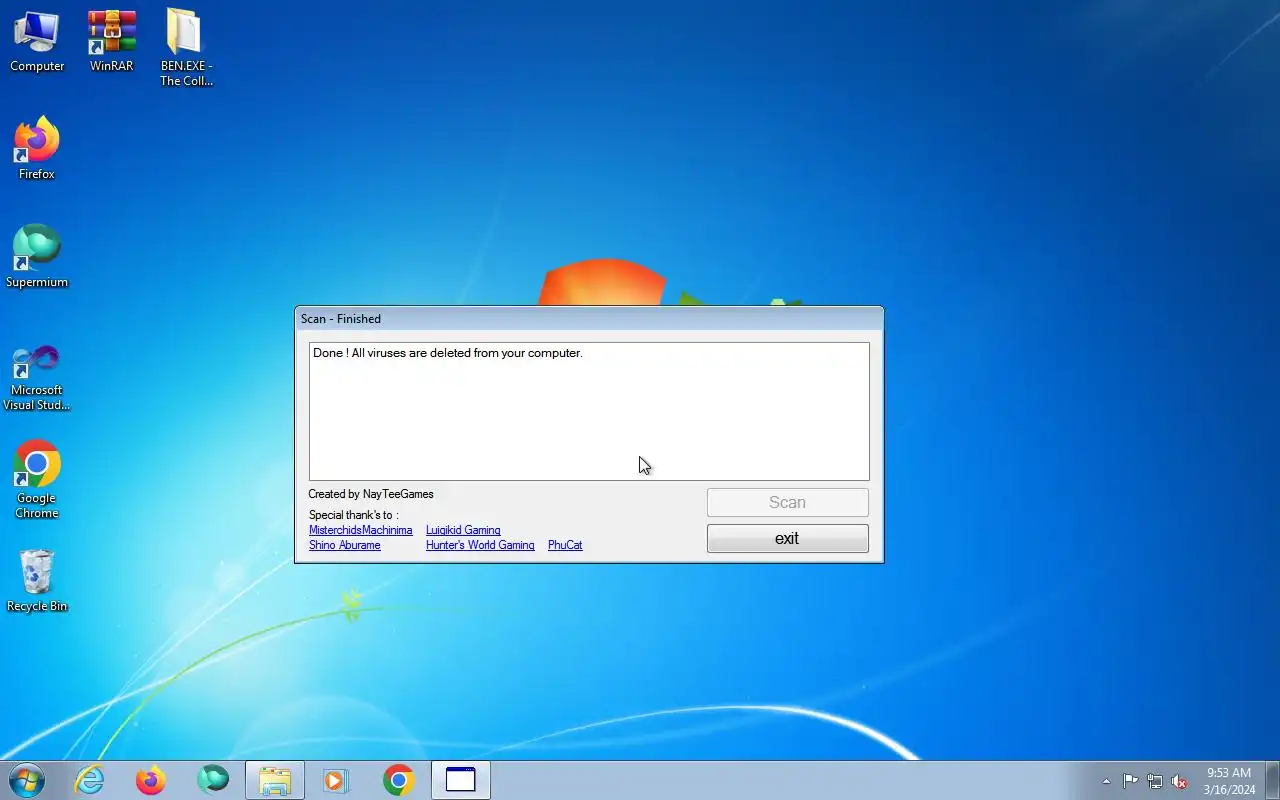
Task: Click the Supermium taskbar icon
Action: point(213,780)
